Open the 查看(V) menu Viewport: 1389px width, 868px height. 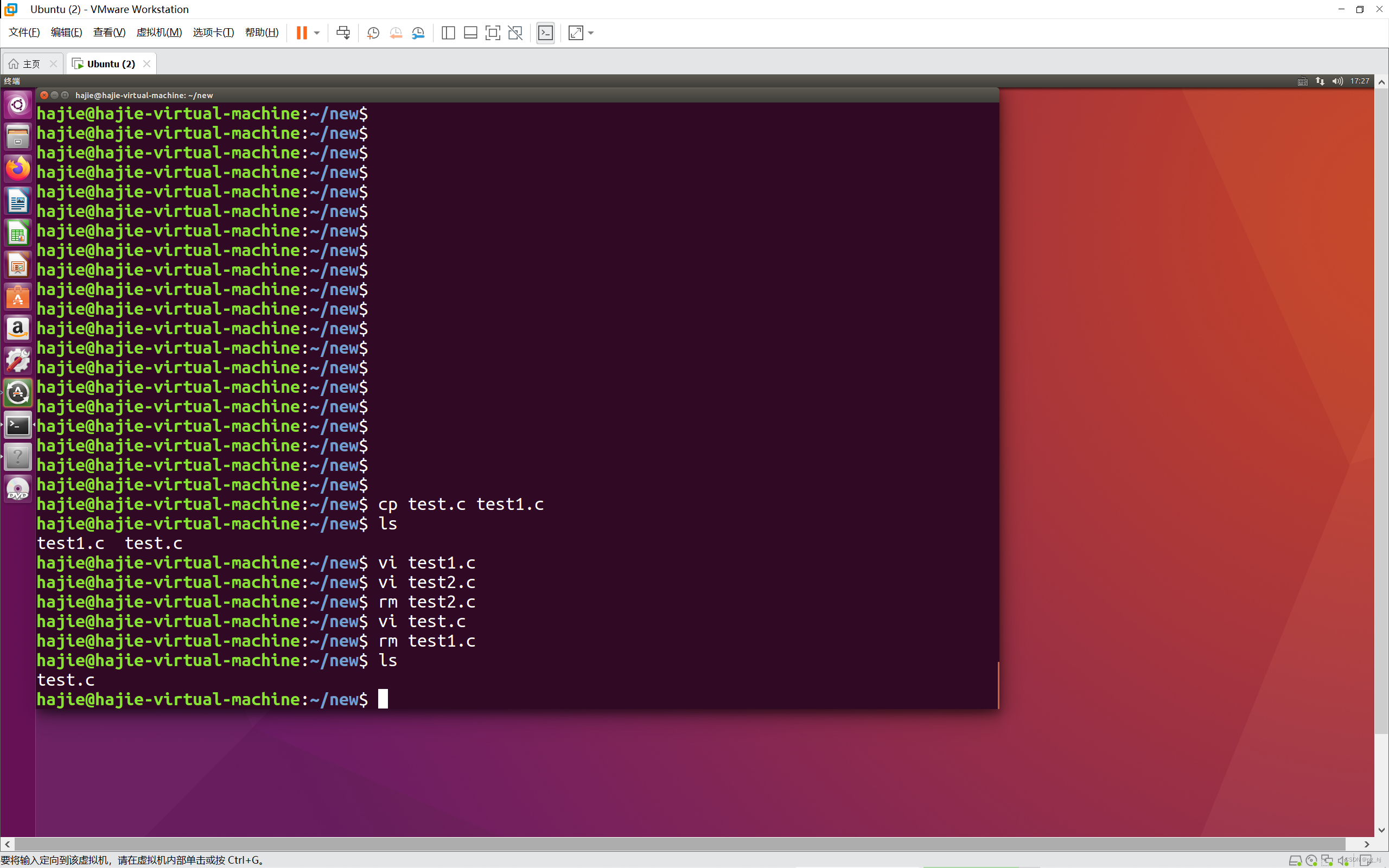click(109, 32)
